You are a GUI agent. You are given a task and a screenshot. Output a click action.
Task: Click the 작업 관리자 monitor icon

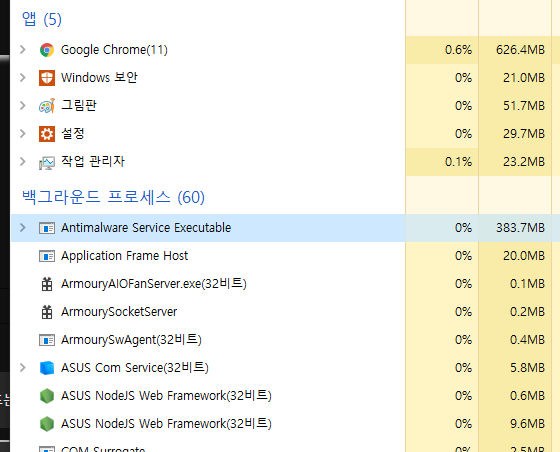click(x=47, y=162)
